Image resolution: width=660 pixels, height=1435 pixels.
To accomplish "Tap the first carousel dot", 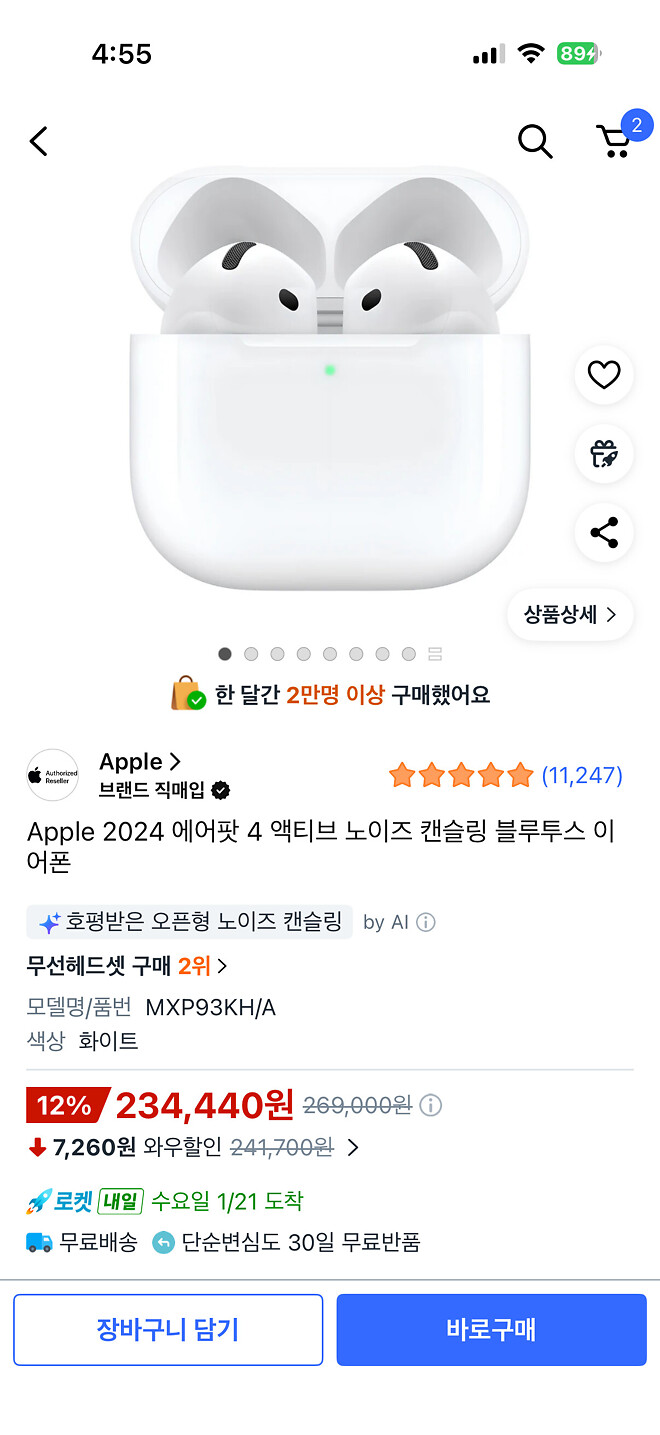I will (x=225, y=653).
